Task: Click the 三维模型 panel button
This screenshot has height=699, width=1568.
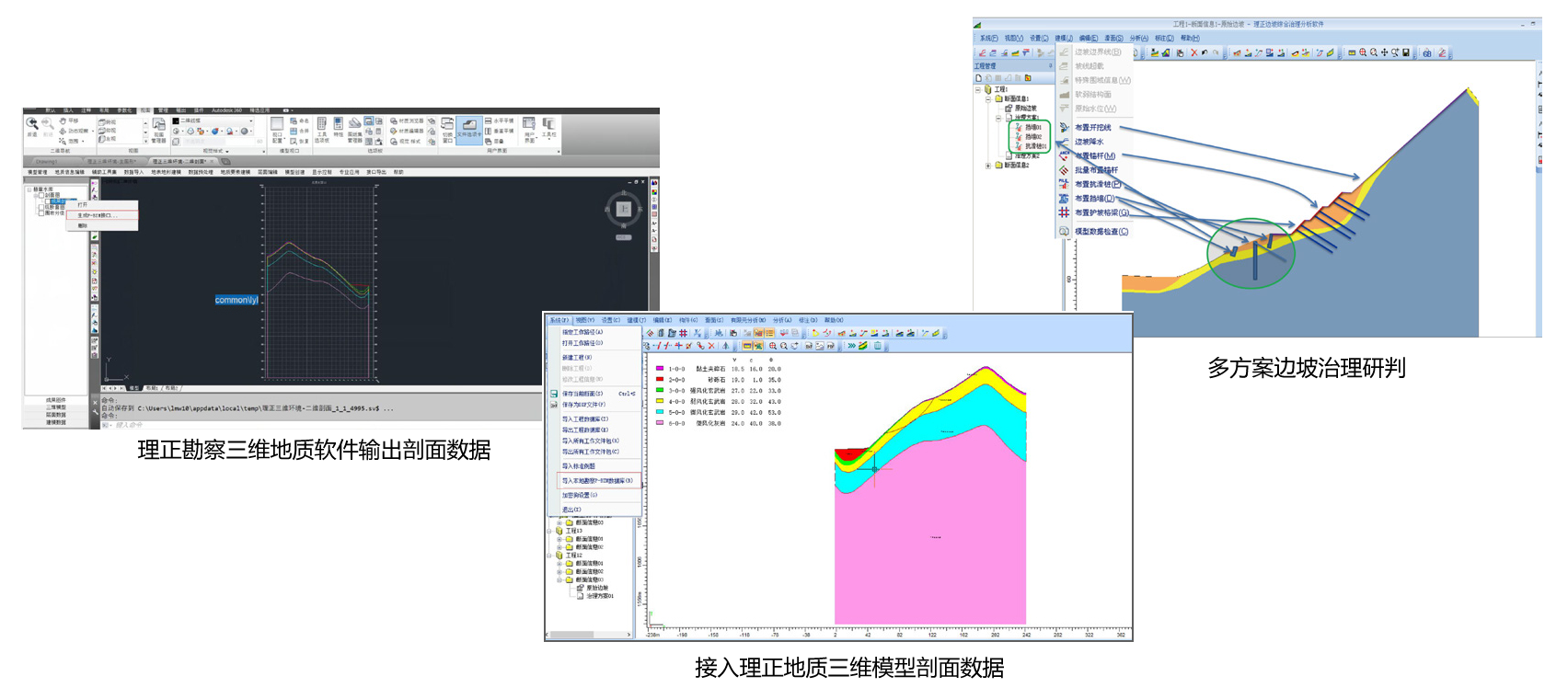Action: pos(56,407)
